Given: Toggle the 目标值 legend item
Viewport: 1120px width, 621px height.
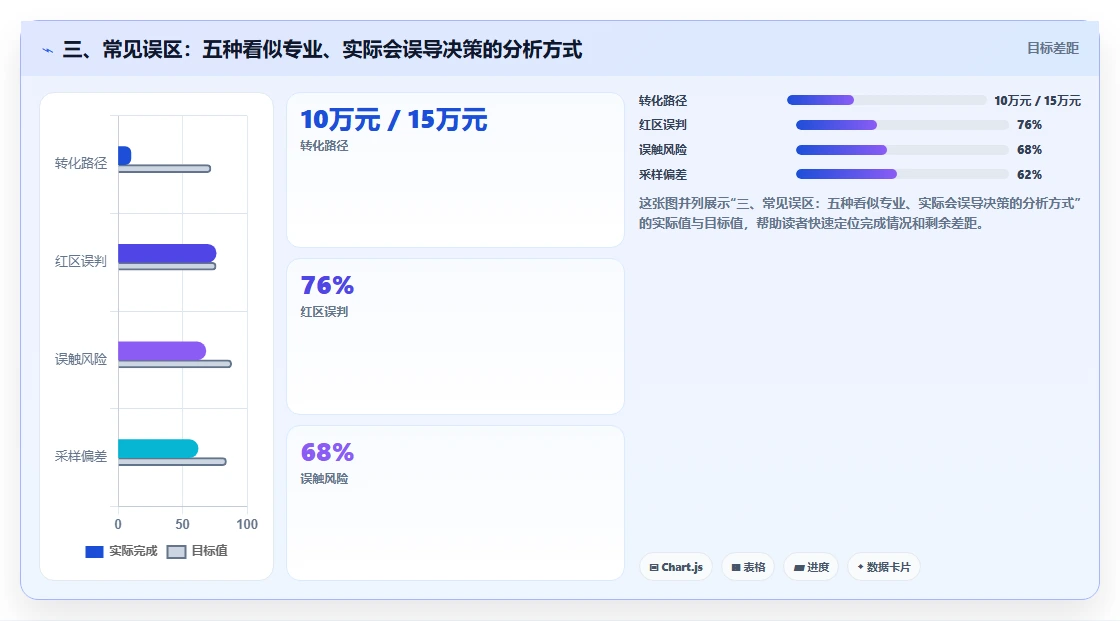Looking at the screenshot, I should coord(197,551).
